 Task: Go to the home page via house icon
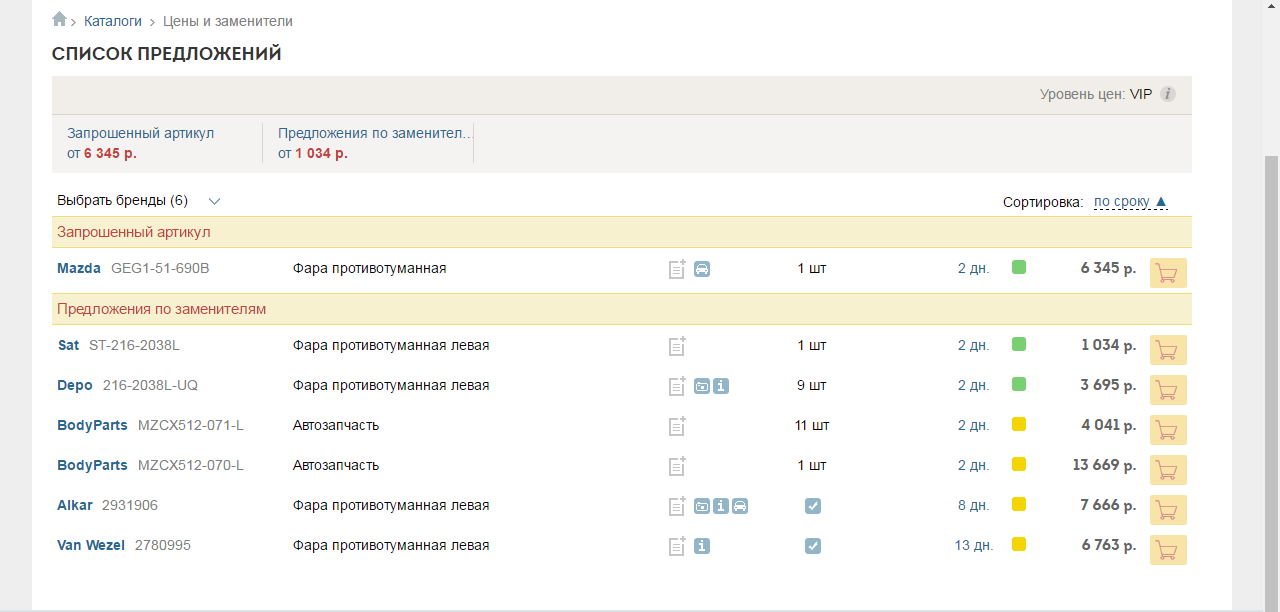click(60, 20)
